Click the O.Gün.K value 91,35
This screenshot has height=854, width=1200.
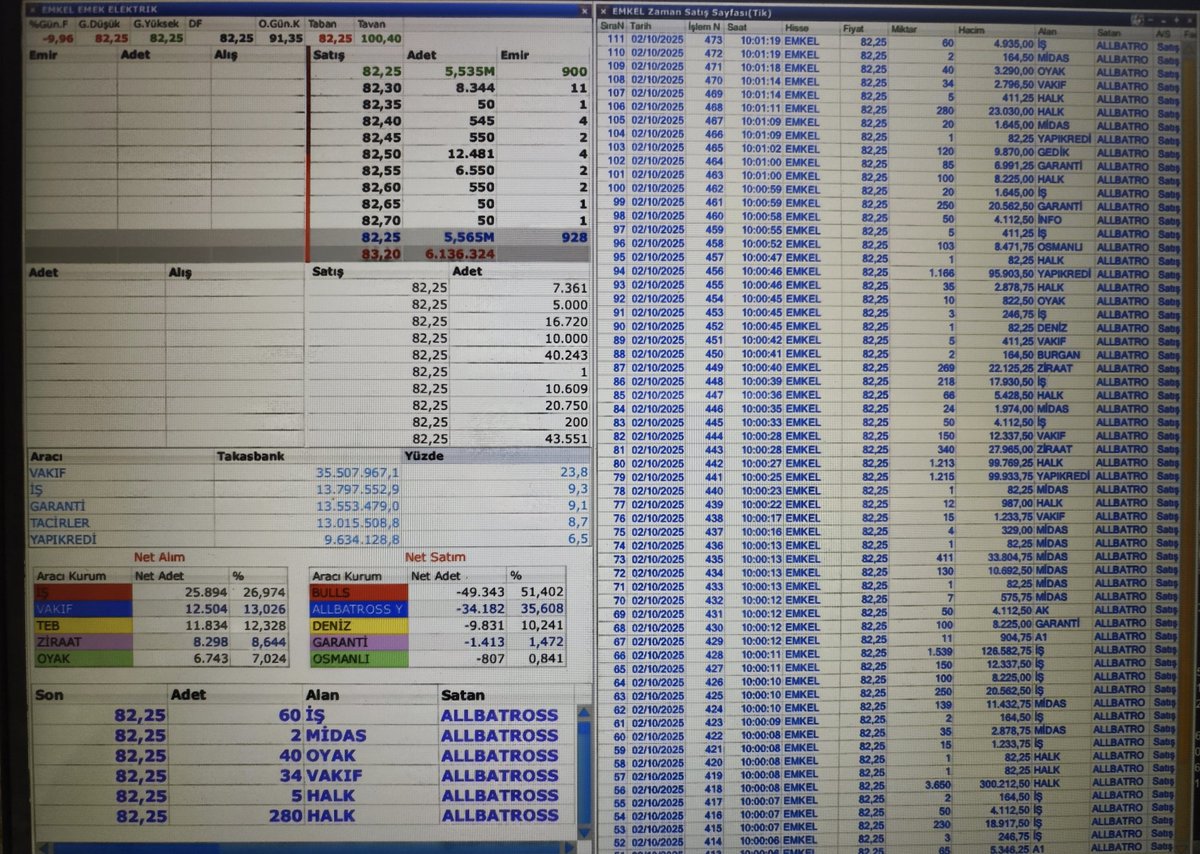(x=286, y=38)
